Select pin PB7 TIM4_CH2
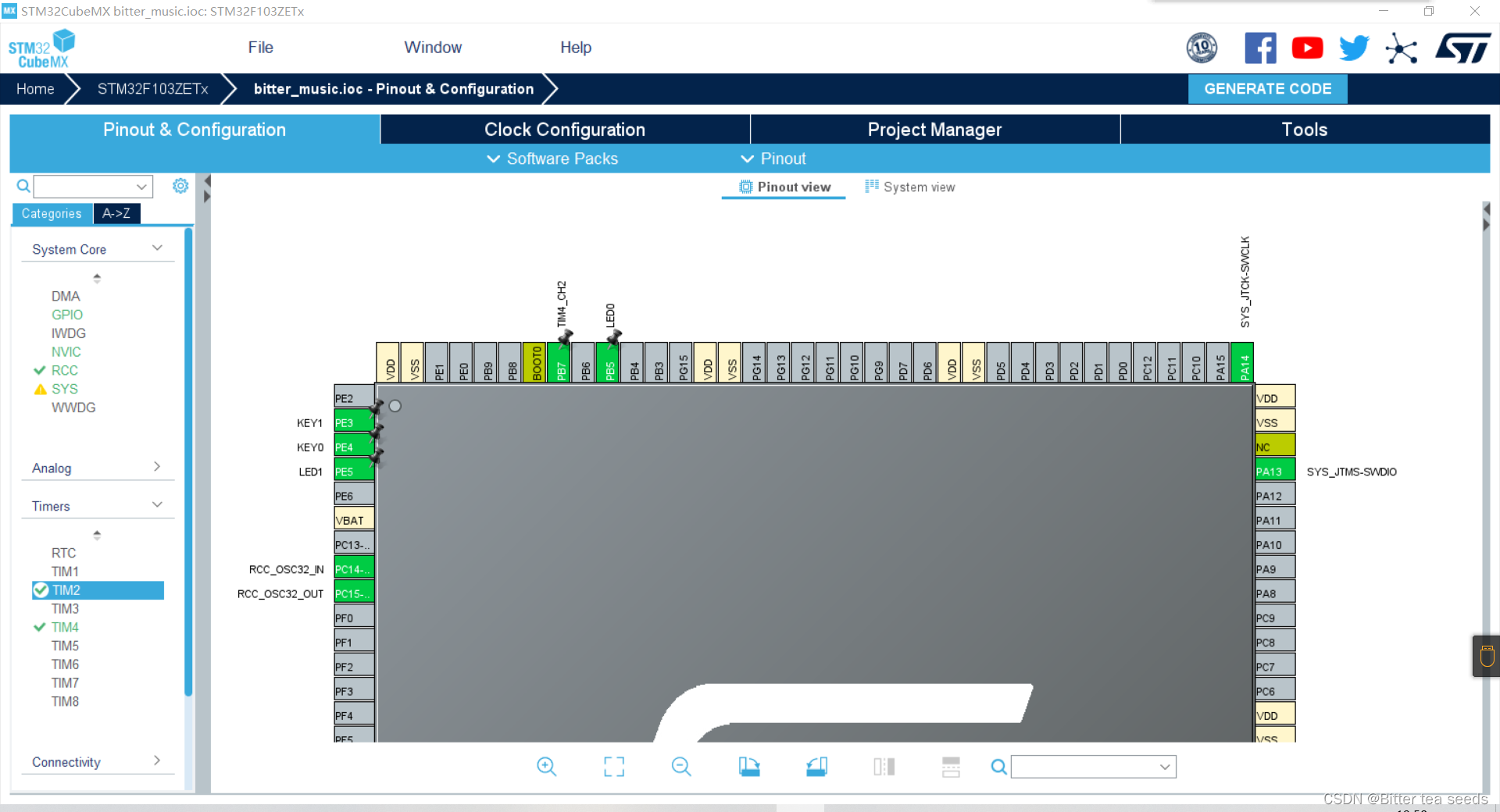1500x812 pixels. (x=560, y=363)
